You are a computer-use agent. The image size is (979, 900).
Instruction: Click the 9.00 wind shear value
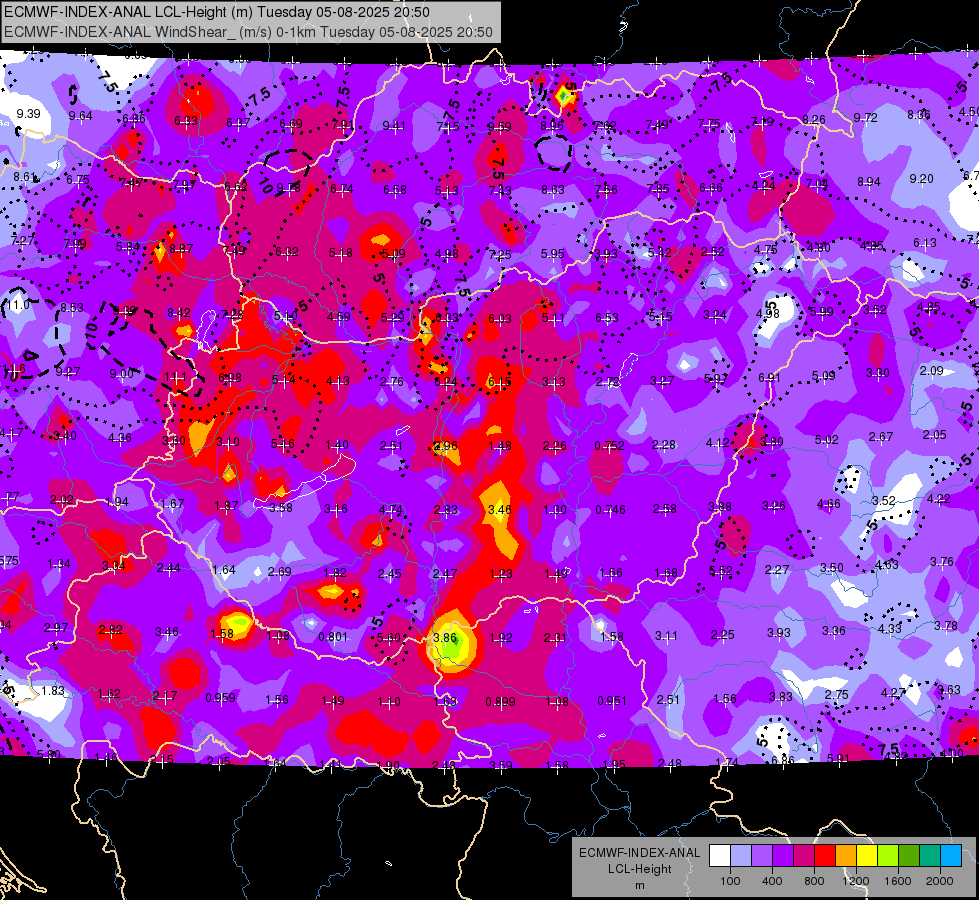coord(122,374)
